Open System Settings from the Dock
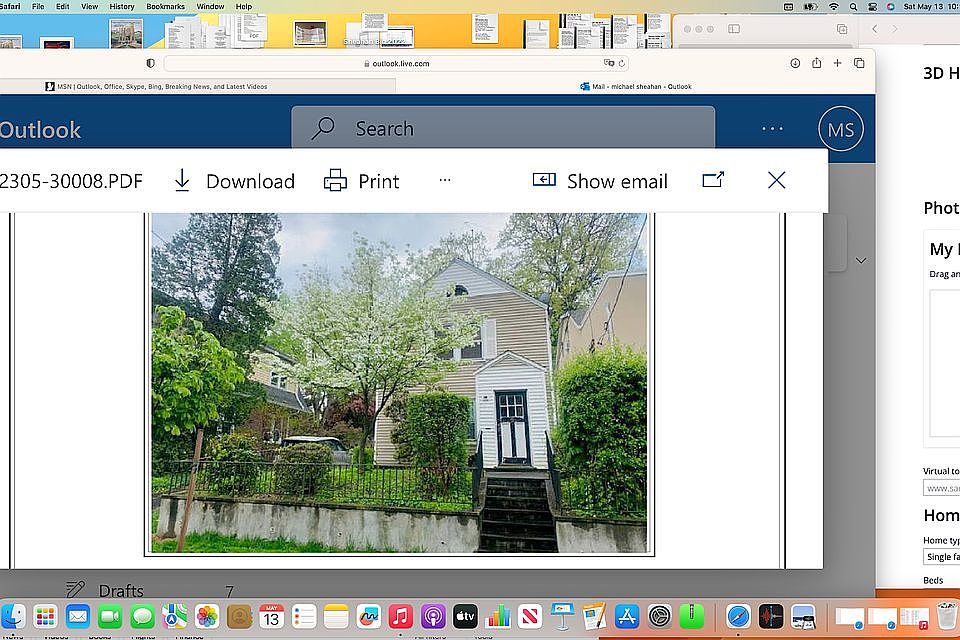The width and height of the screenshot is (960, 640). pos(659,616)
